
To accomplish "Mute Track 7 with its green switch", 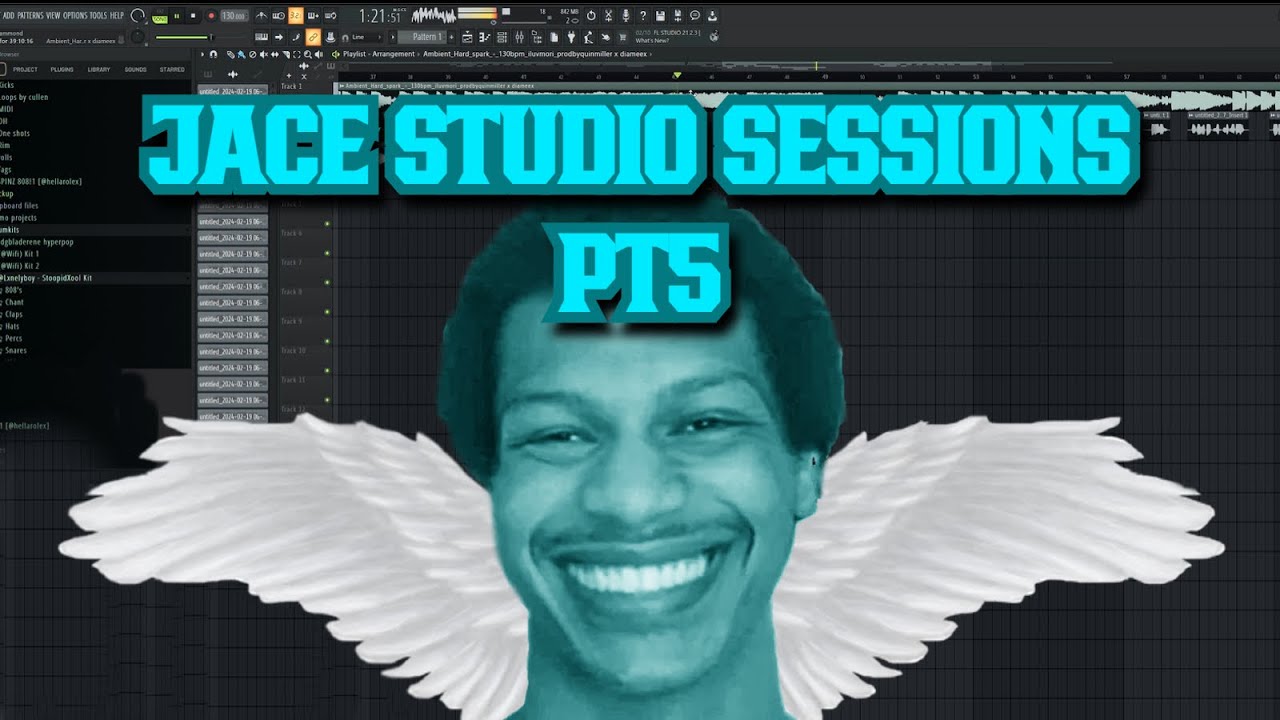I will click(327, 282).
